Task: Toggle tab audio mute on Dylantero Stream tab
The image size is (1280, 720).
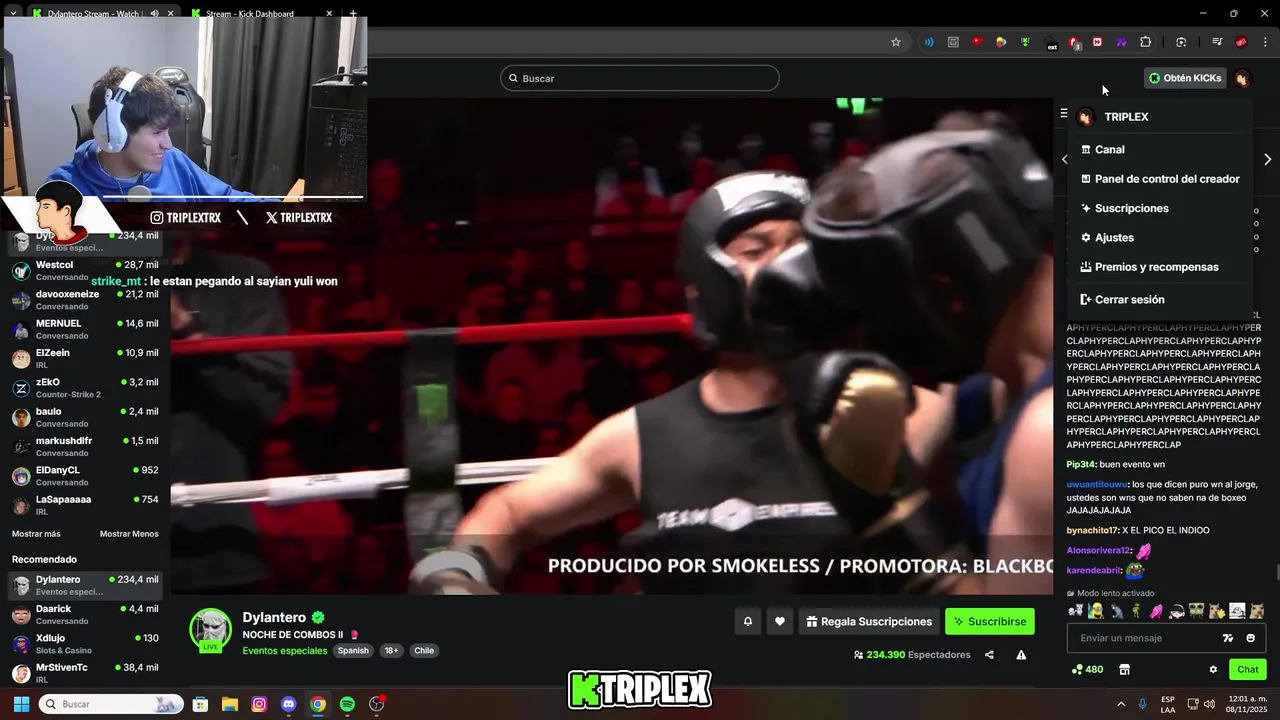Action: click(x=155, y=14)
